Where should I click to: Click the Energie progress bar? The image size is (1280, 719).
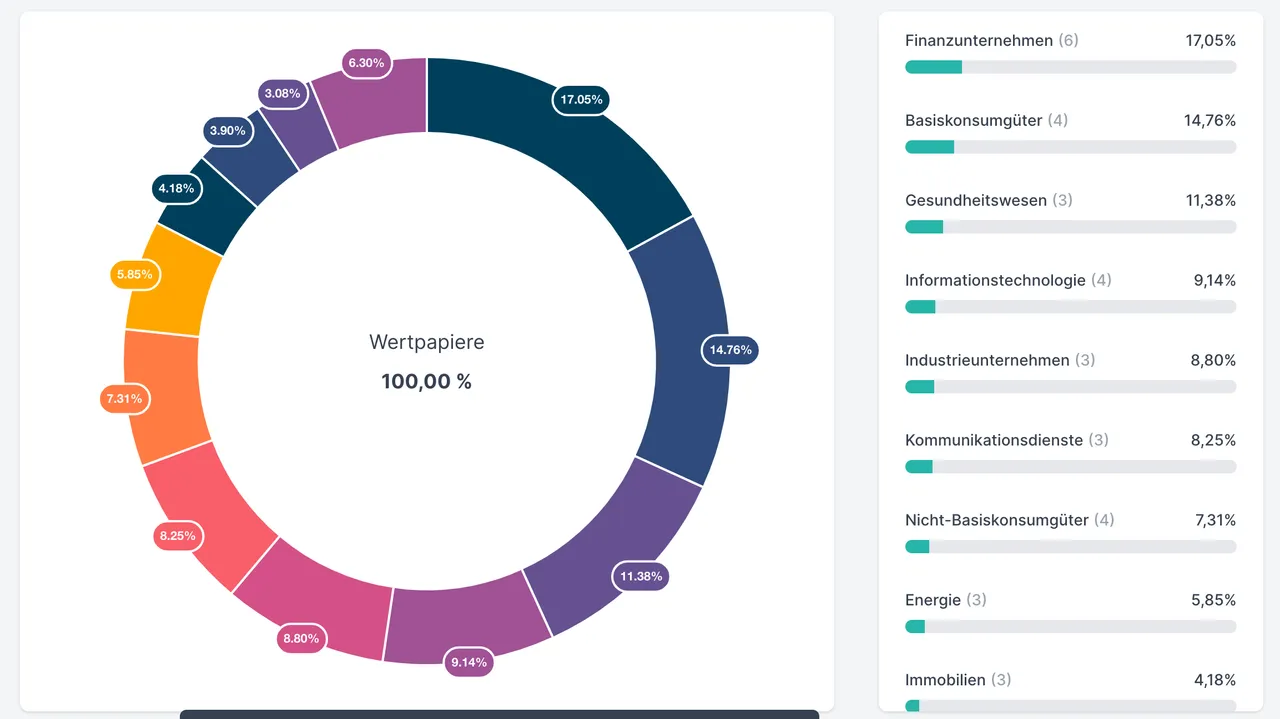click(1070, 627)
